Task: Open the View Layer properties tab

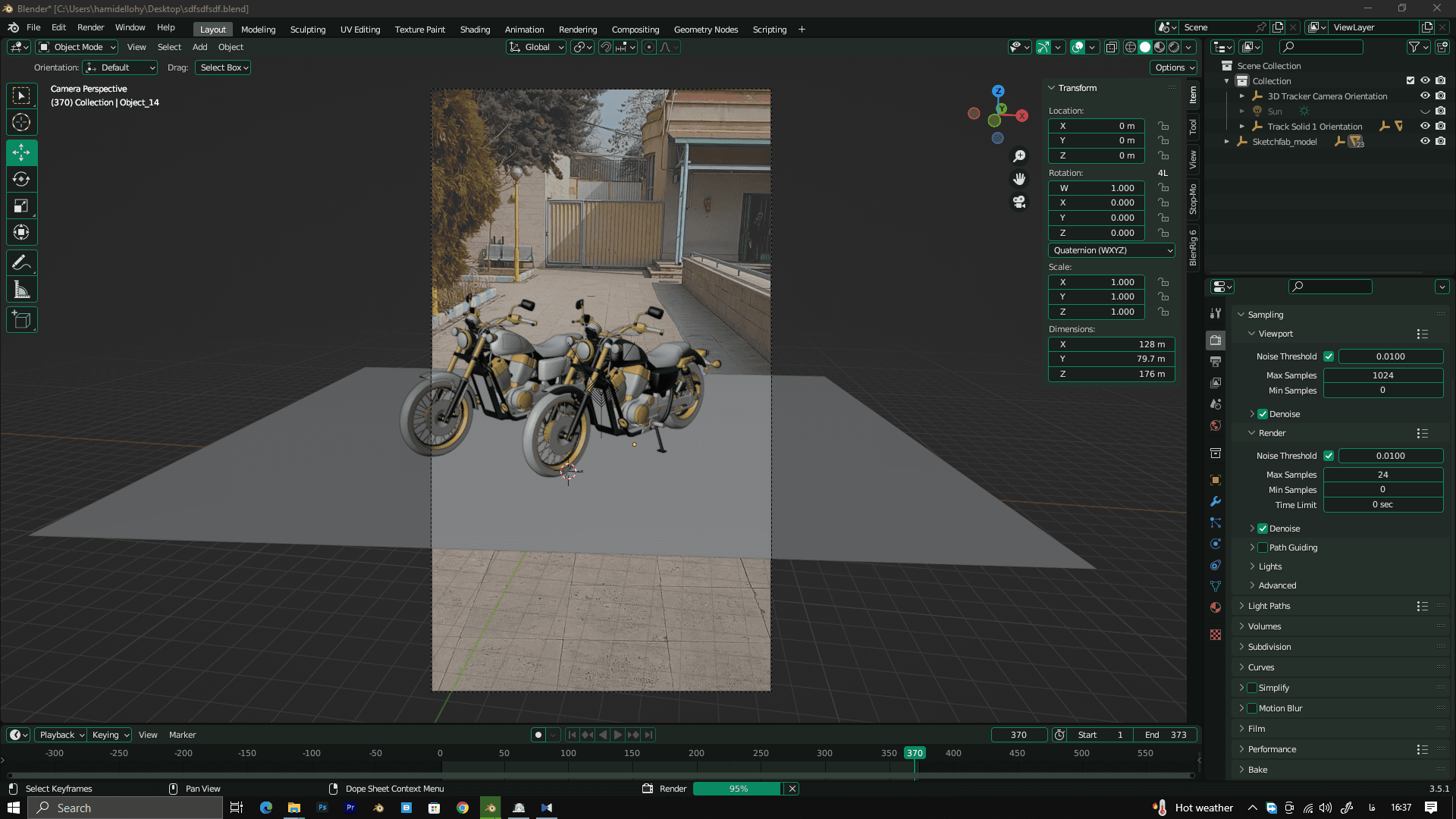Action: [1216, 383]
